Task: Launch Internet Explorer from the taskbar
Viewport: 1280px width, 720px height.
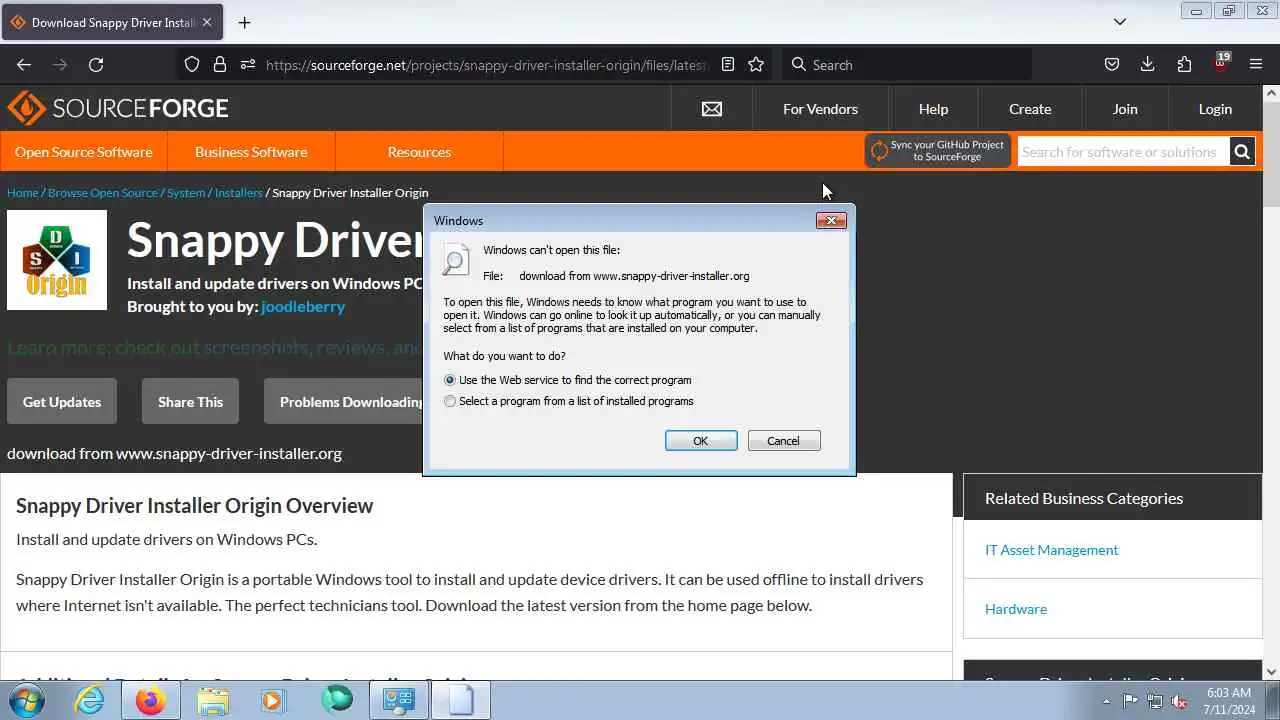Action: [90, 701]
